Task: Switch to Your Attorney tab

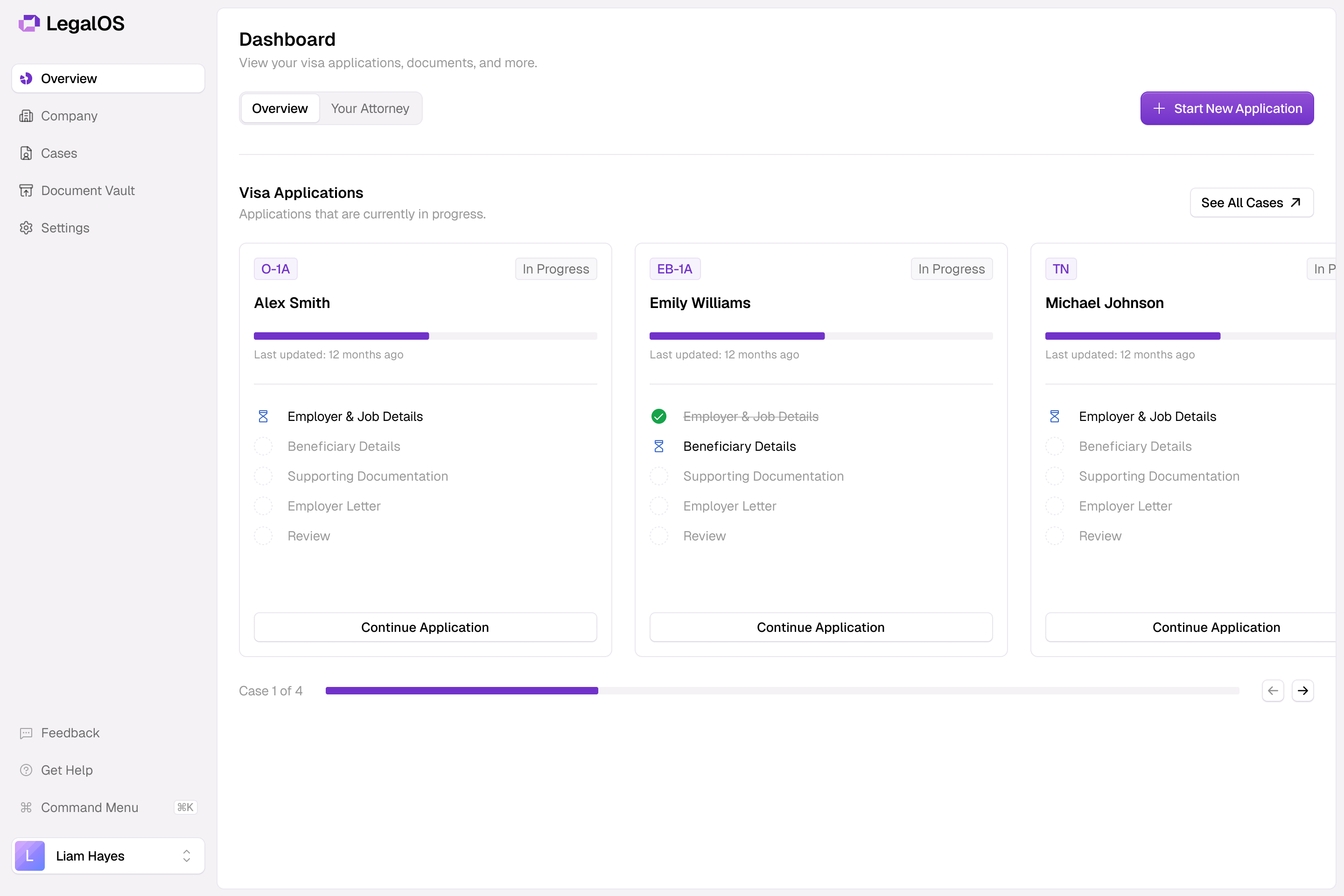Action: pos(370,109)
